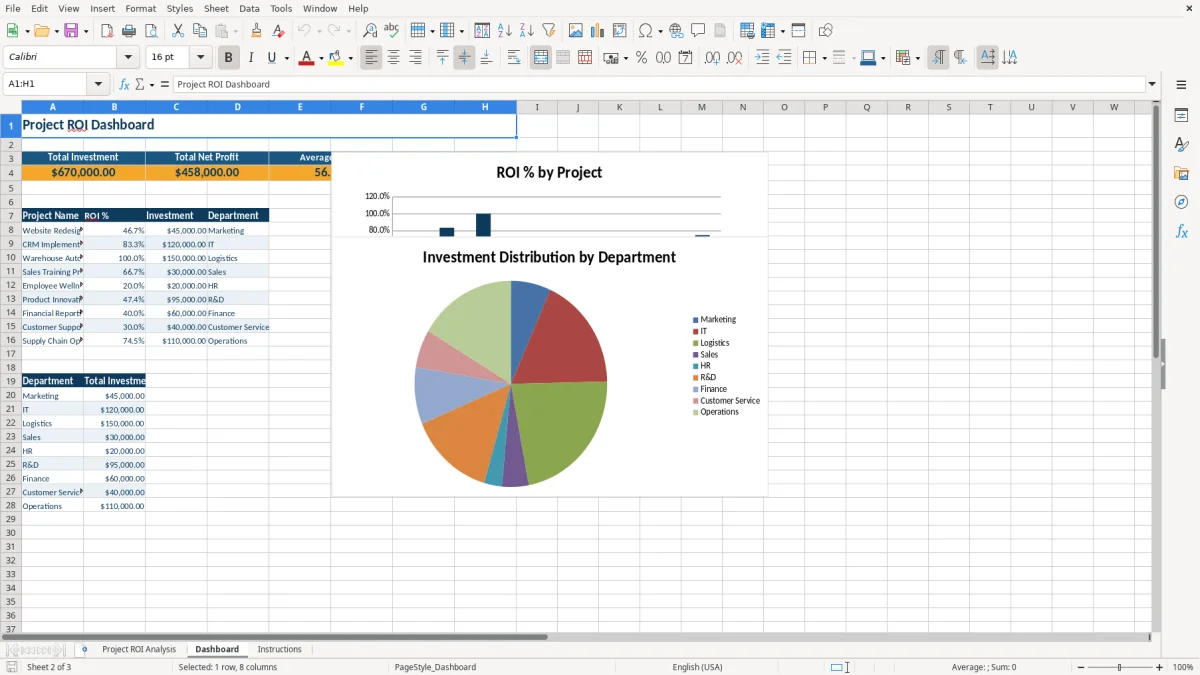Click the Font Color red A swatch
The height and width of the screenshot is (675, 1200).
306,58
